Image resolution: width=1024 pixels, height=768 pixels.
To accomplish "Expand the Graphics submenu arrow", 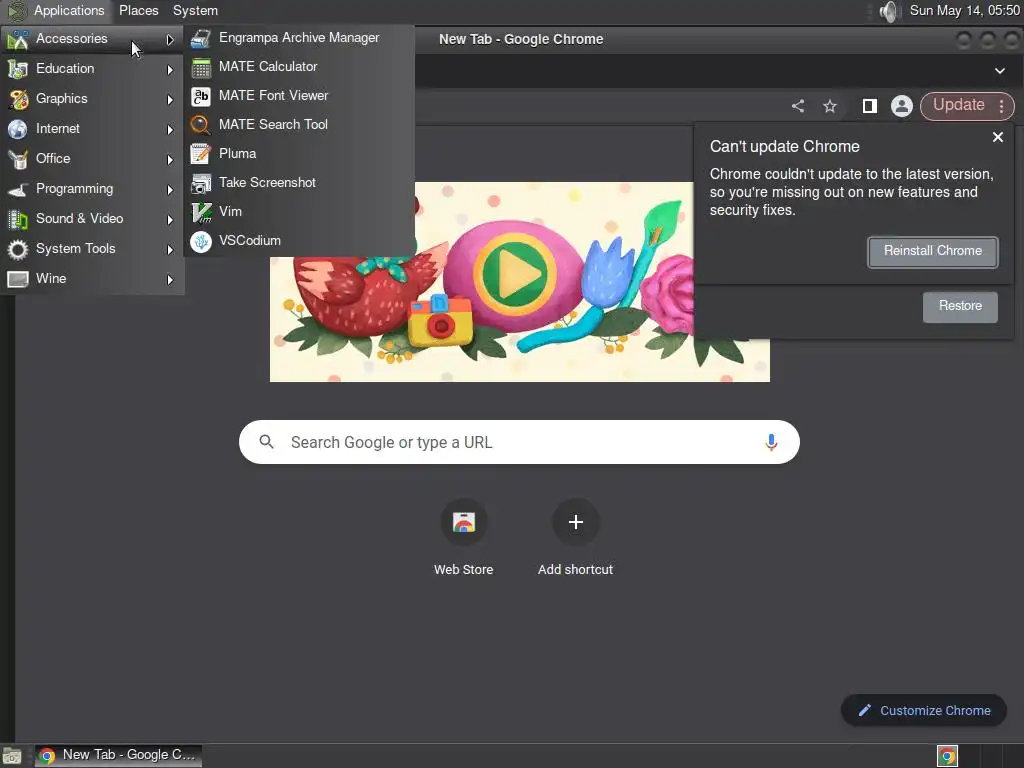I will (x=170, y=99).
